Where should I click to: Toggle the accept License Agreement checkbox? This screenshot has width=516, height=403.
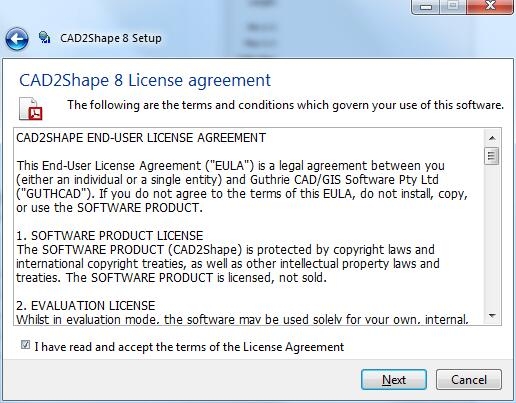pyautogui.click(x=25, y=345)
